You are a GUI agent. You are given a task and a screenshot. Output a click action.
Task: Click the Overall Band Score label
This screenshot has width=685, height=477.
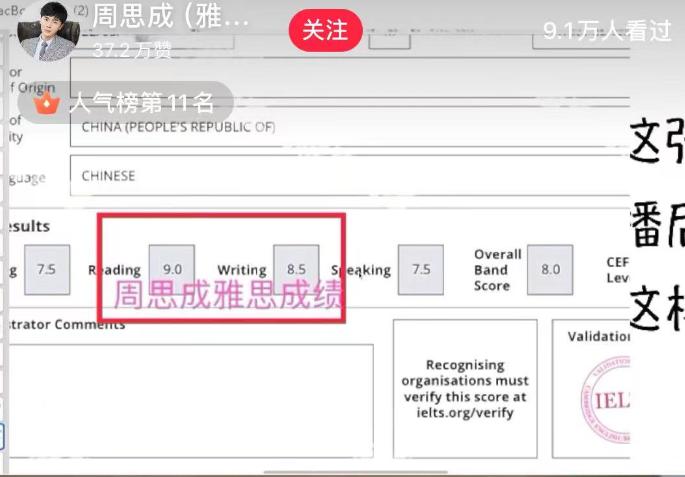[x=498, y=270]
